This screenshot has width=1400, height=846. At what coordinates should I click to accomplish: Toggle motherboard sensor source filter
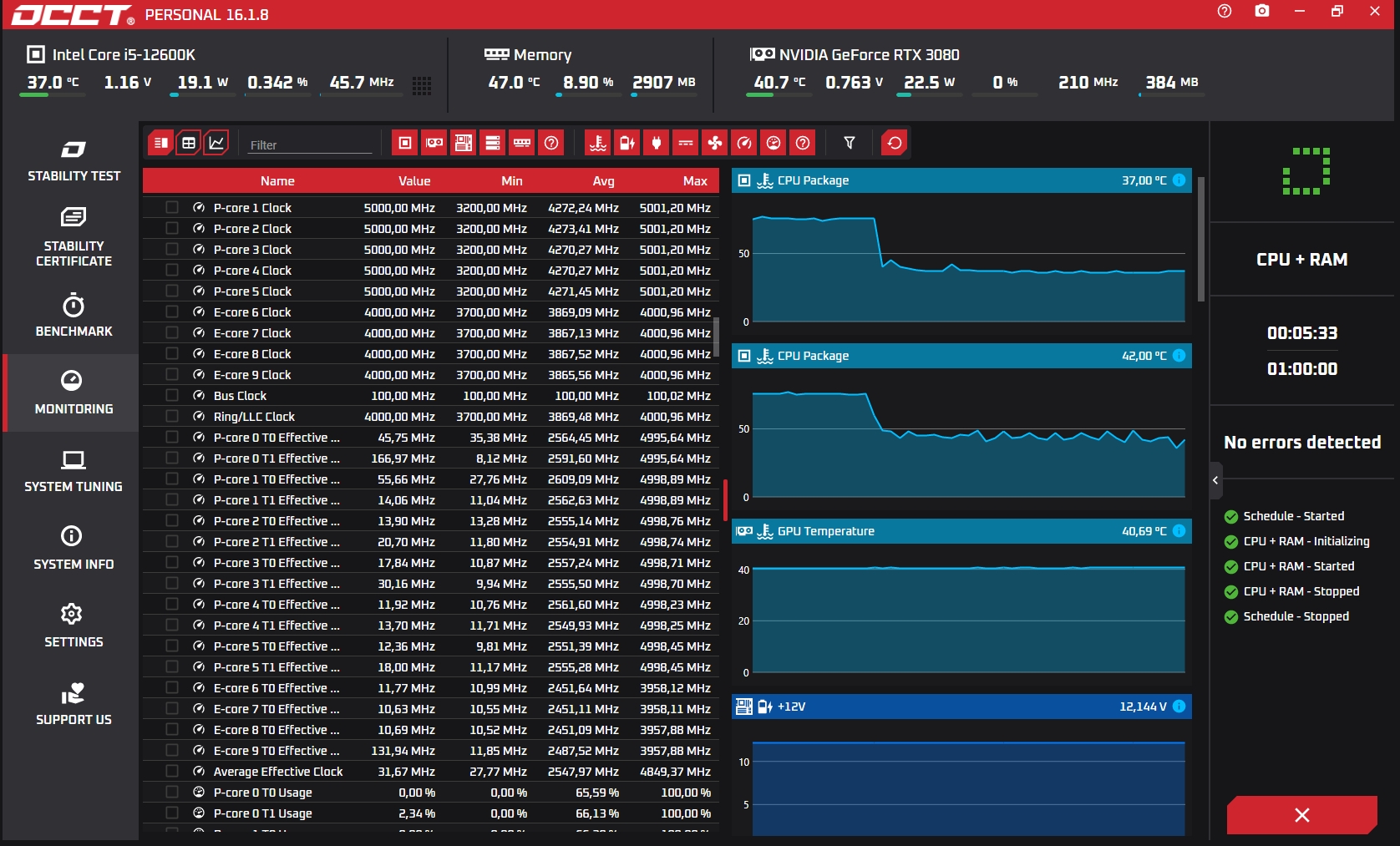point(464,143)
